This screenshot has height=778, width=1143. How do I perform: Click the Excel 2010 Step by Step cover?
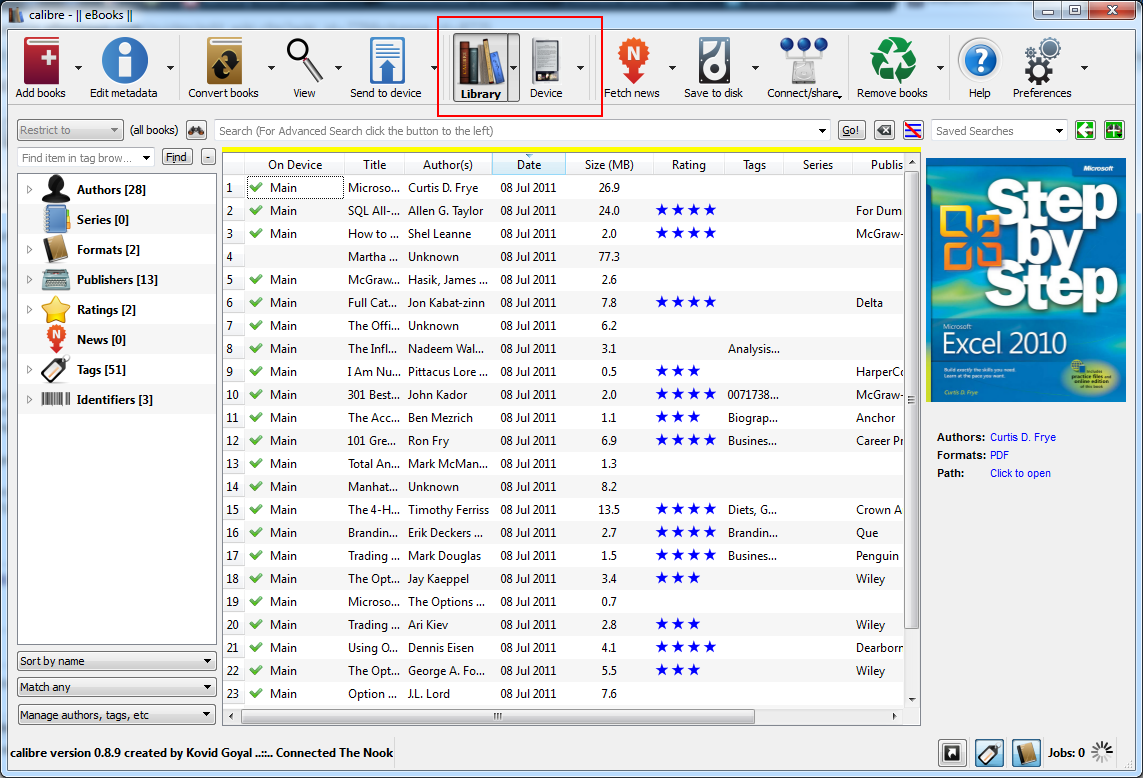(x=1026, y=280)
